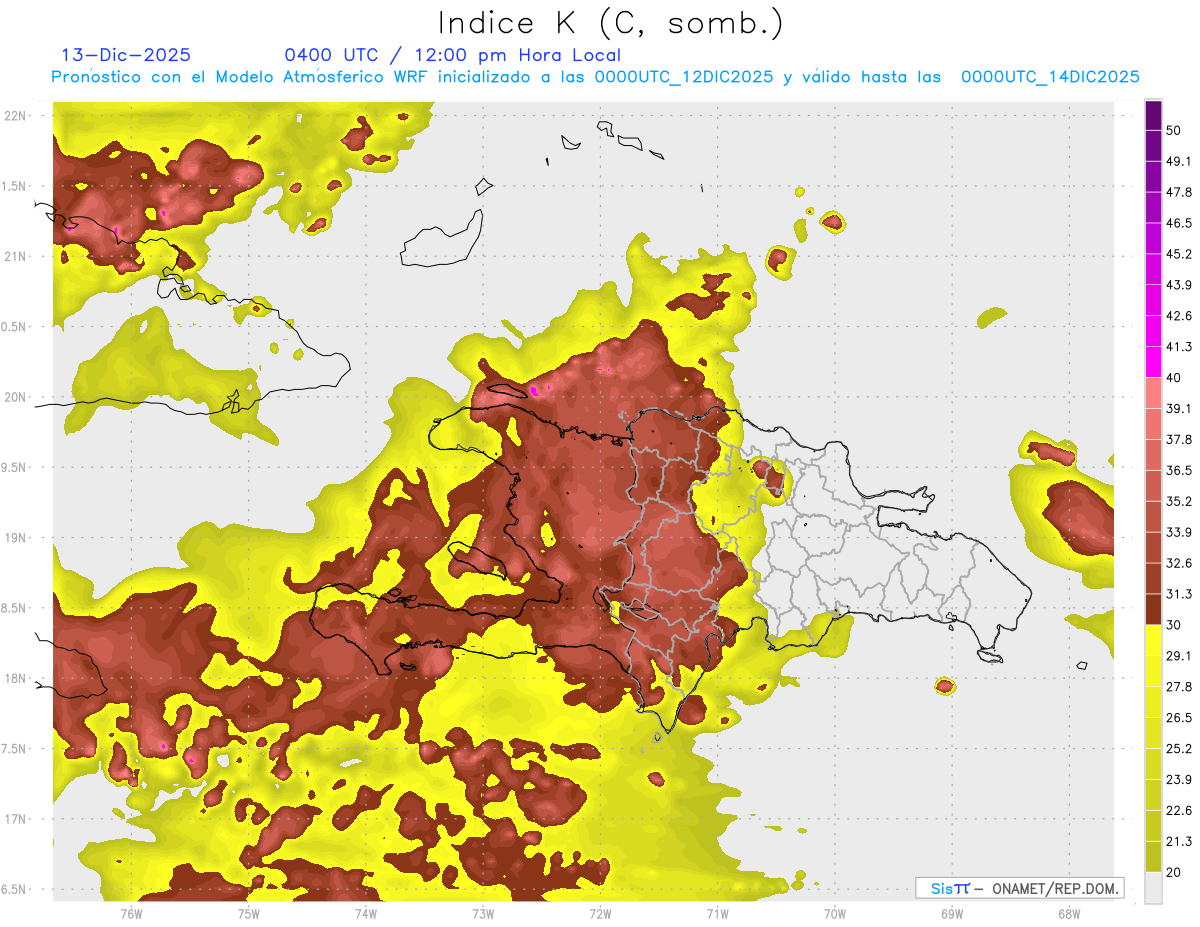Click the color bar value '35.2'

point(1179,501)
